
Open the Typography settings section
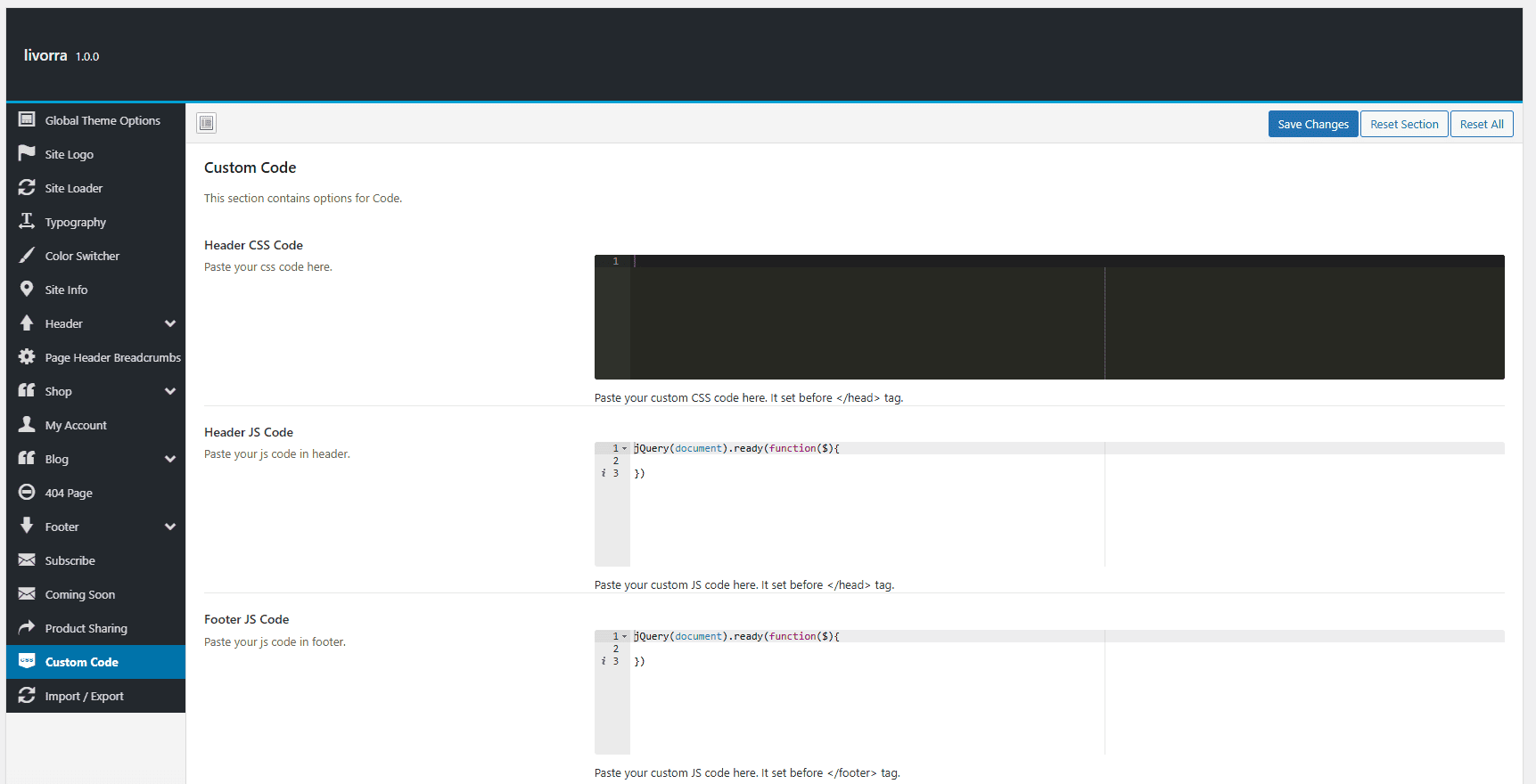[x=95, y=222]
